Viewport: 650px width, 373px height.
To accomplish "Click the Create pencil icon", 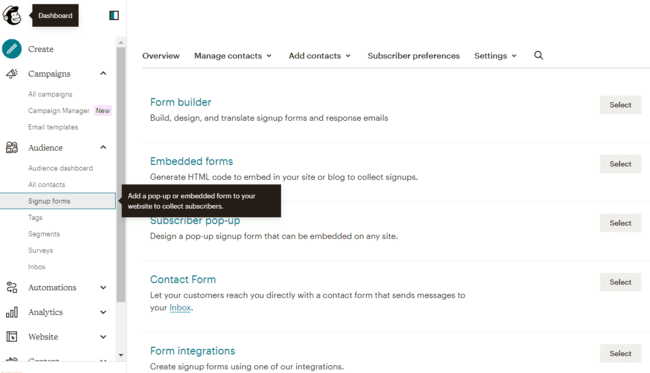I will (12, 49).
